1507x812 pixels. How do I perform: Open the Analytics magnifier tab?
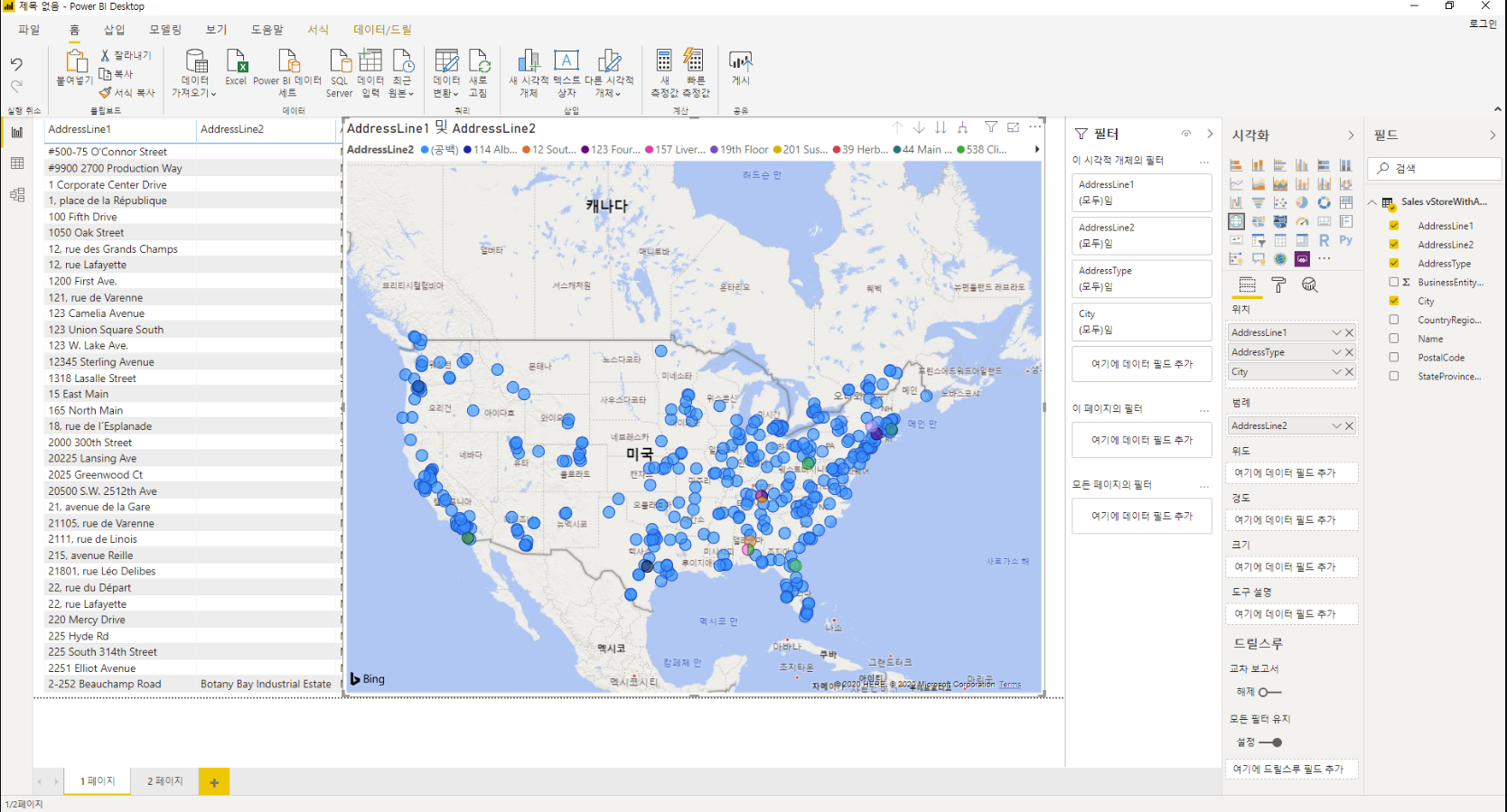1309,285
